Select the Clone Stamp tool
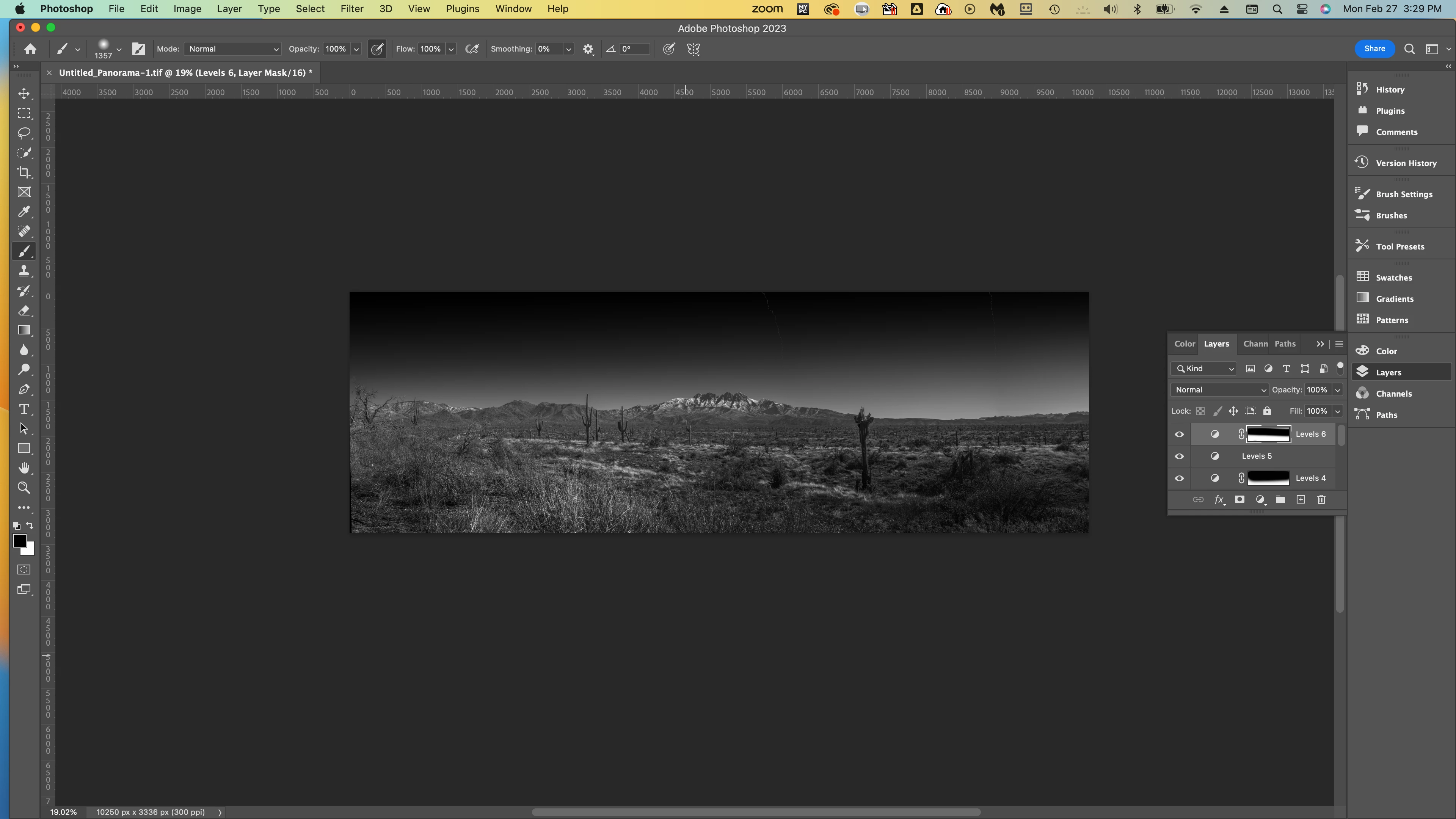The height and width of the screenshot is (819, 1456). [24, 271]
